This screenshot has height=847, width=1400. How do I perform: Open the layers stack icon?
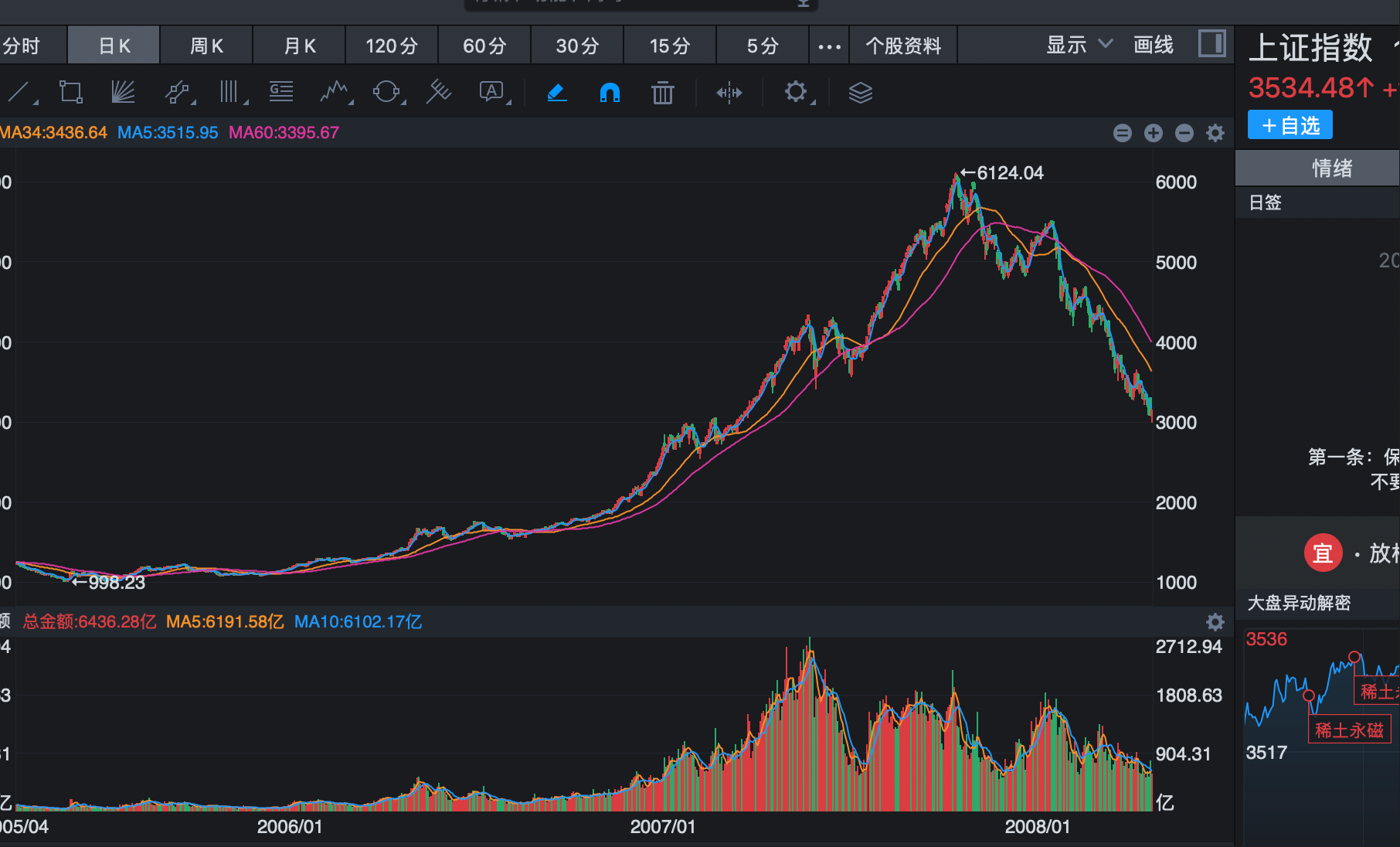860,93
